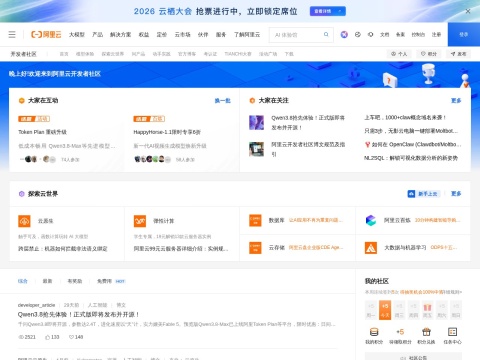Click the banner's blue details button
Screen dimensions: 480x360
[328, 11]
